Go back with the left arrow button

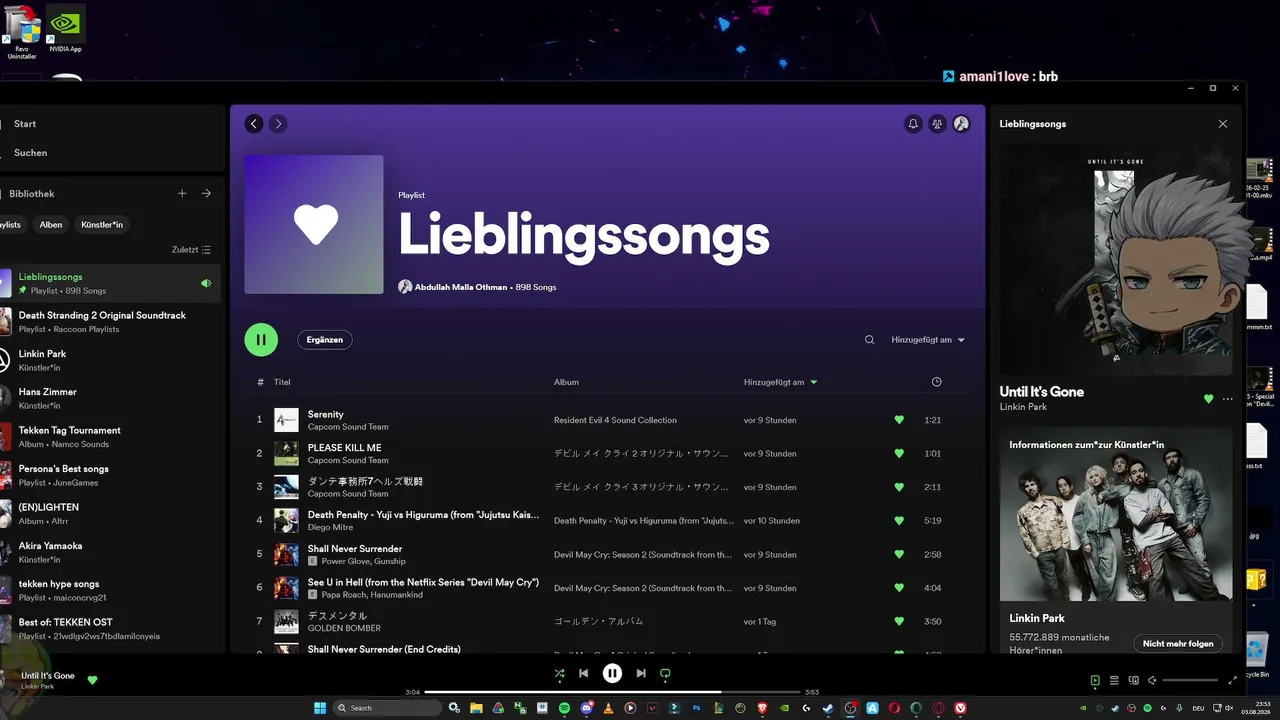(x=254, y=124)
